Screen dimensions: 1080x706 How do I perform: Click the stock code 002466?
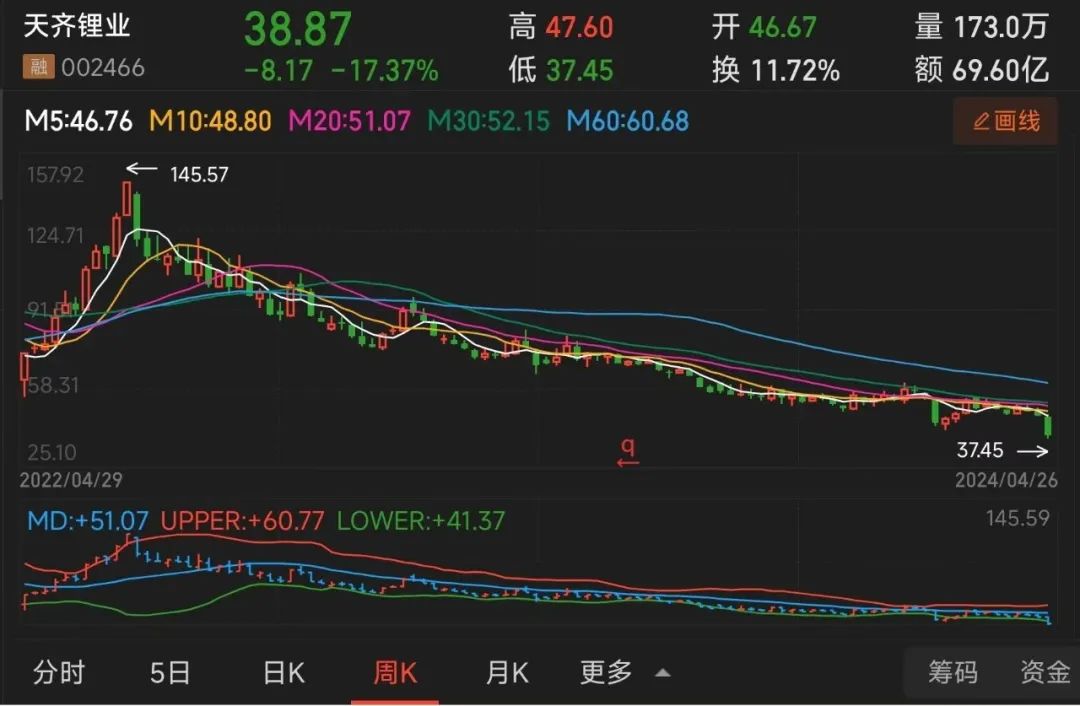(x=103, y=68)
